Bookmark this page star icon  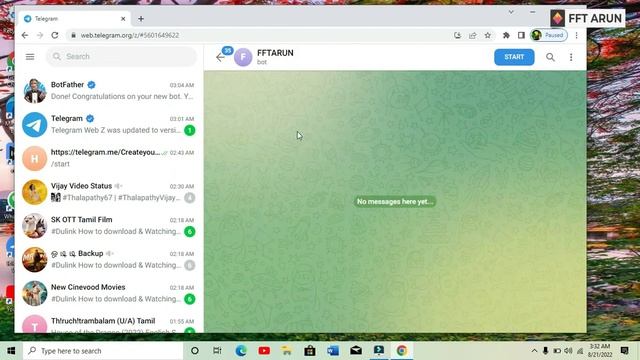point(488,36)
